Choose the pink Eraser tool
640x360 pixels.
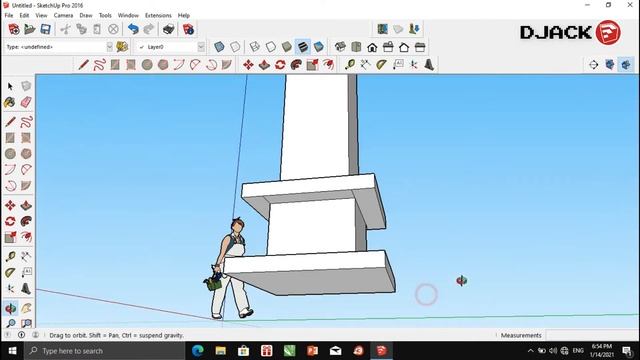26,102
